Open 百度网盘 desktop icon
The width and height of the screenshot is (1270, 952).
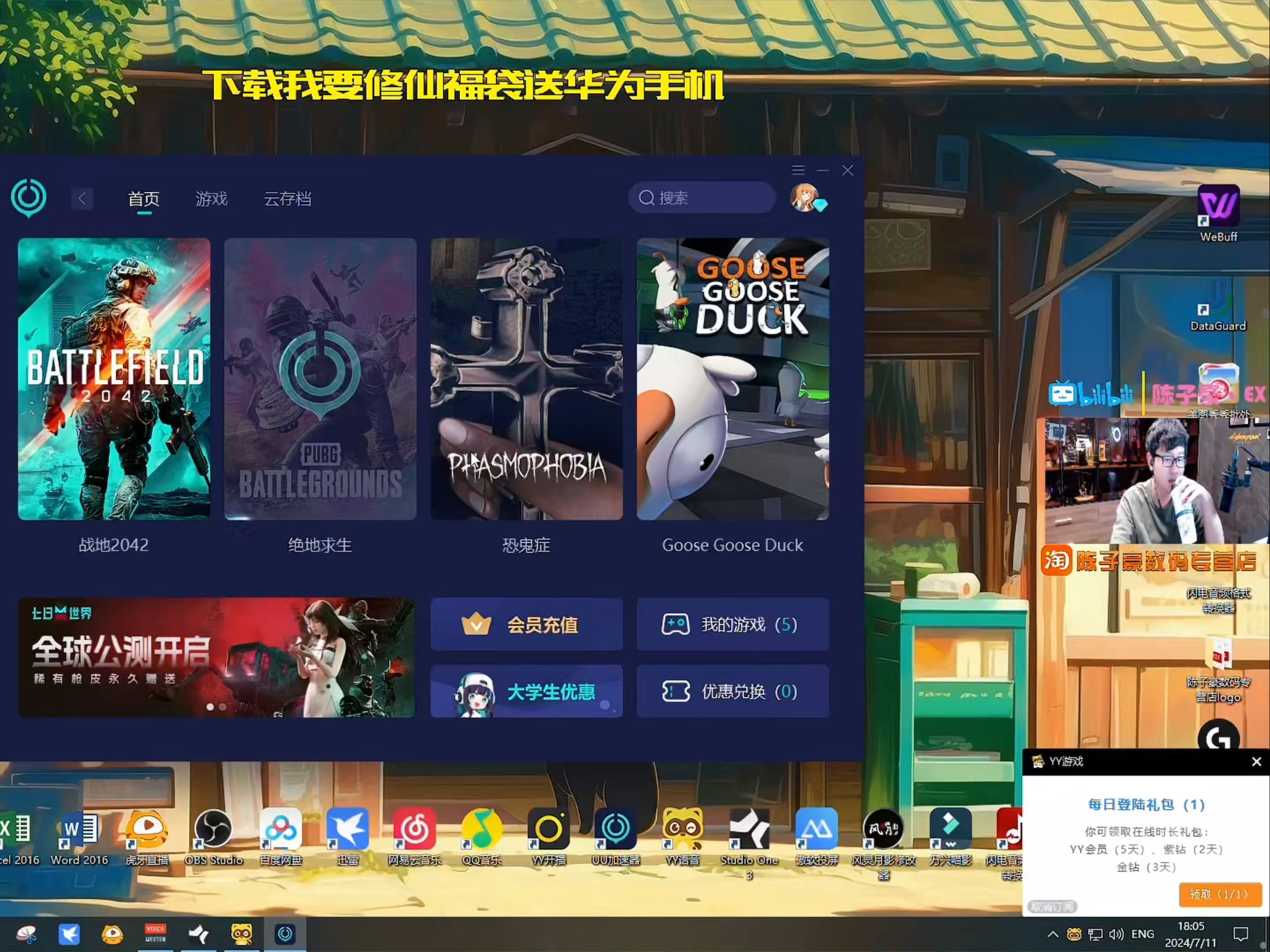(281, 837)
